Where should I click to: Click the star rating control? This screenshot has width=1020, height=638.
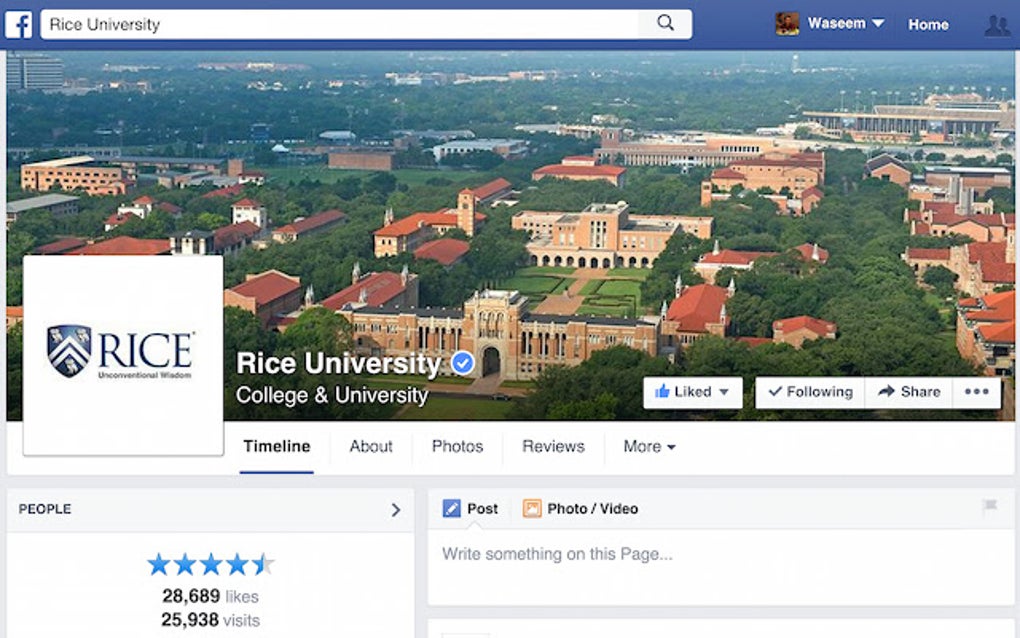coord(210,563)
